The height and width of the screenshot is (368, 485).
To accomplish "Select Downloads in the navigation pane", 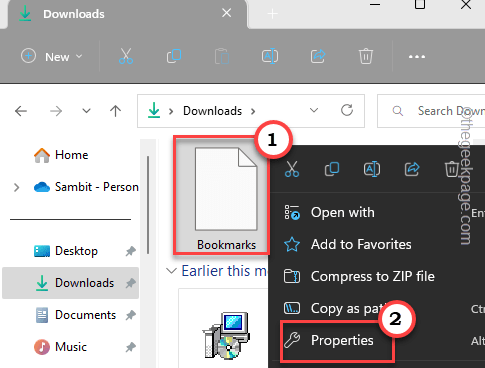I will point(70,283).
